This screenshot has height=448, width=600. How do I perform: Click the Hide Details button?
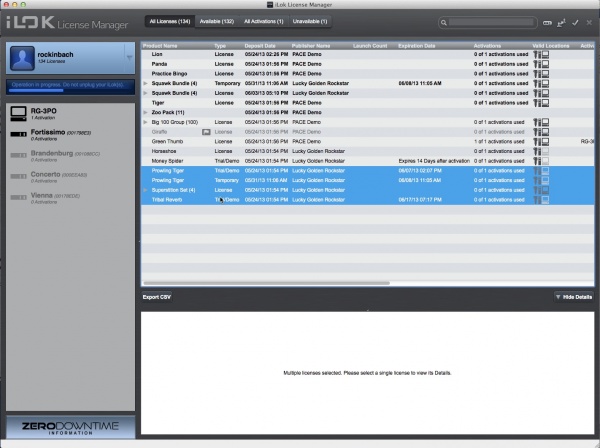coord(574,297)
